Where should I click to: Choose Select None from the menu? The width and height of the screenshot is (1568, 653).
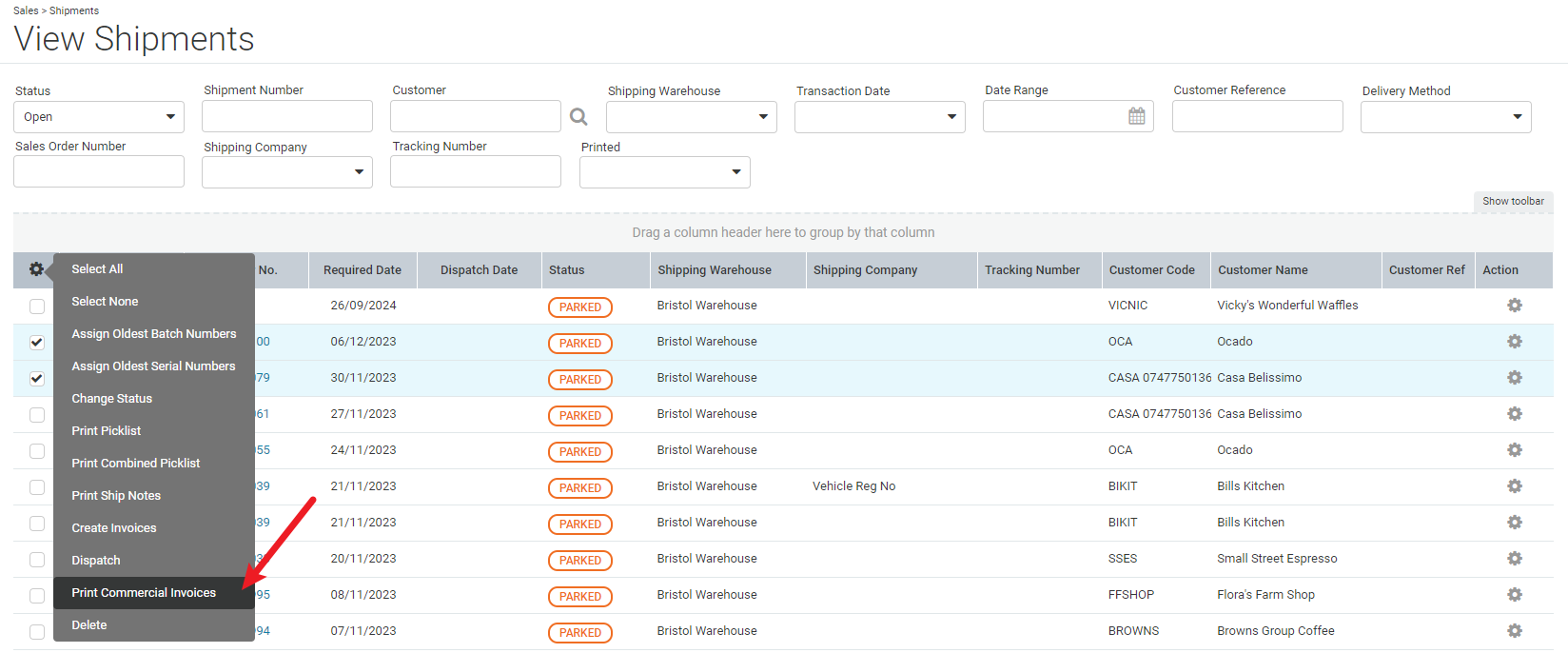click(x=154, y=302)
